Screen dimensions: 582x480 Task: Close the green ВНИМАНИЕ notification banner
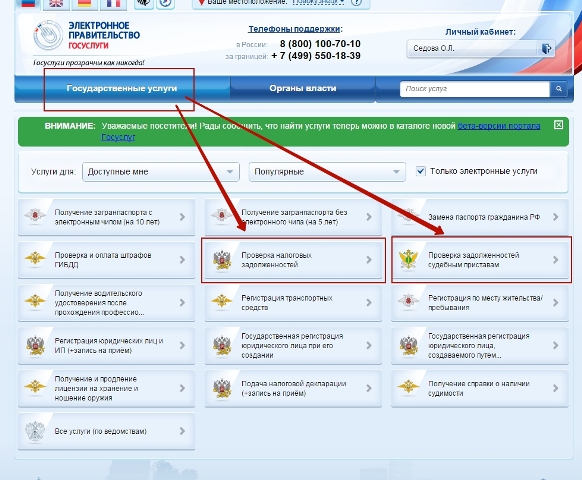pyautogui.click(x=558, y=125)
